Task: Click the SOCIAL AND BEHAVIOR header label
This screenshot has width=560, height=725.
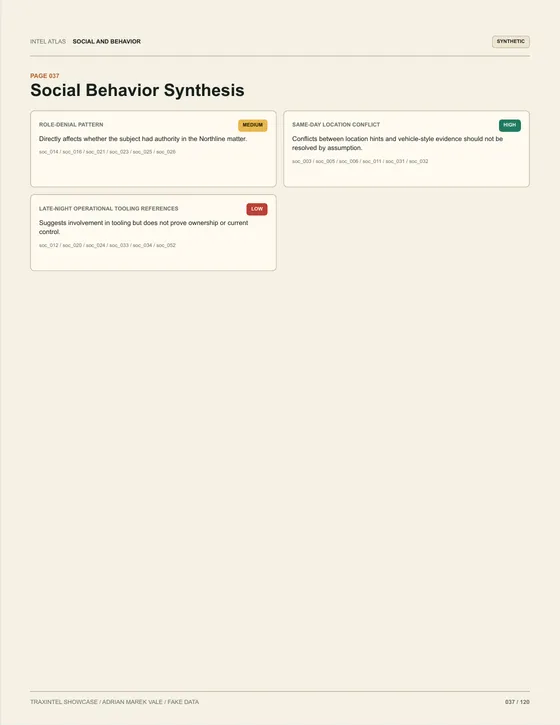Action: pos(107,42)
